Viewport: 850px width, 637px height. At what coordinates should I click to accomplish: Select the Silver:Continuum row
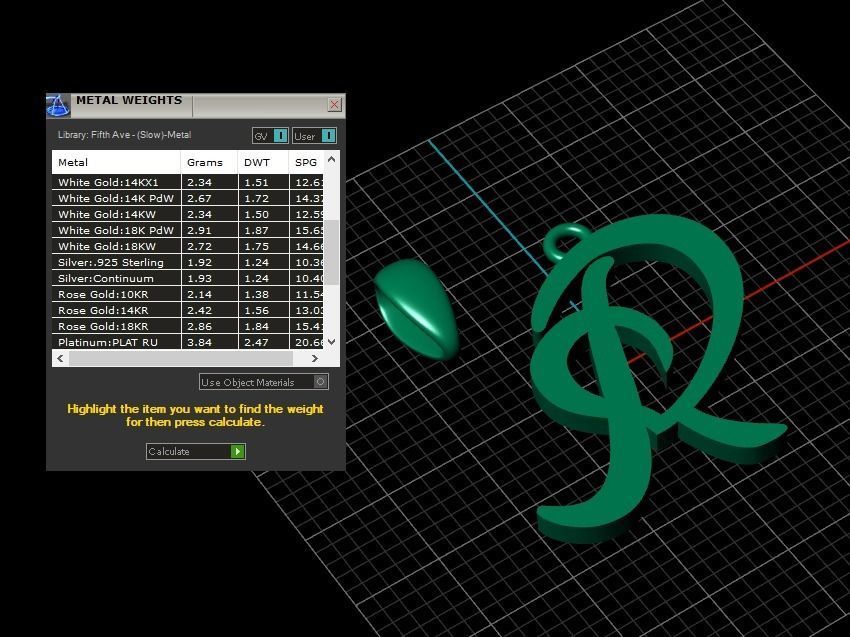click(x=188, y=278)
